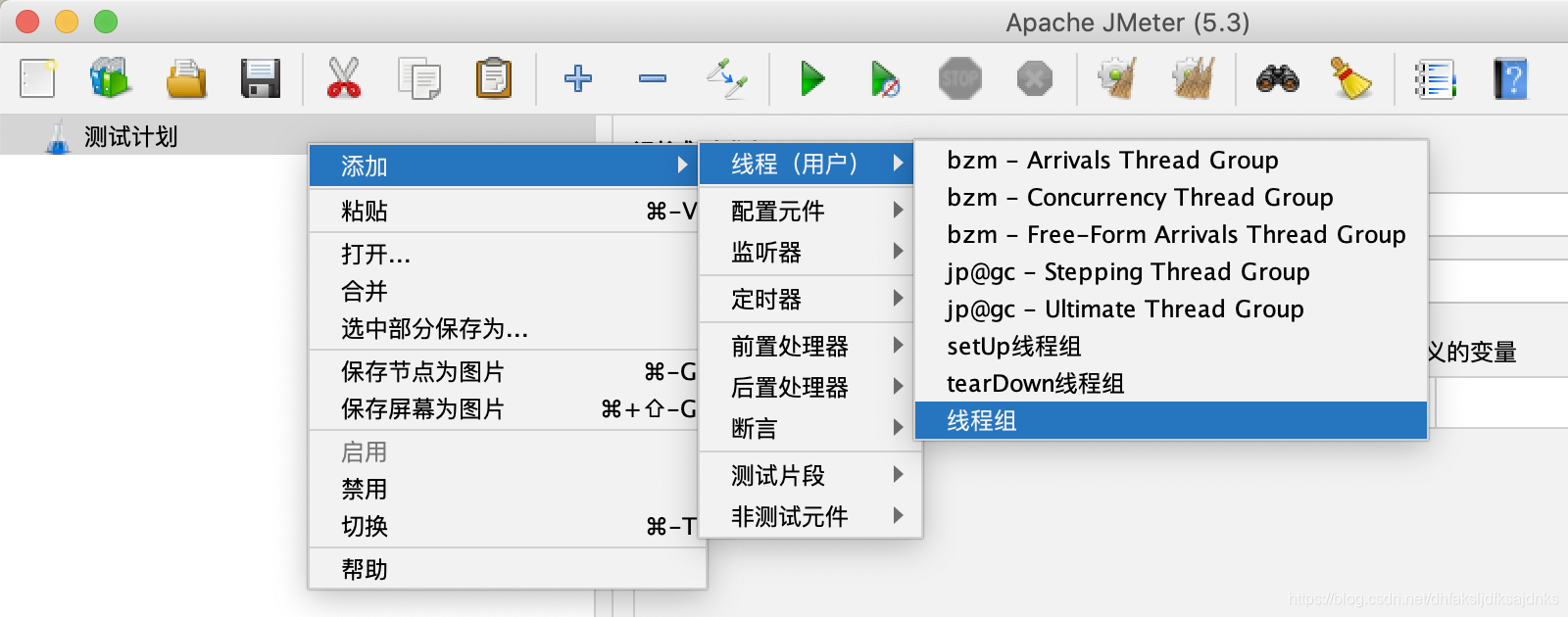Add bzm - Arrivals Thread Group

(x=1170, y=160)
